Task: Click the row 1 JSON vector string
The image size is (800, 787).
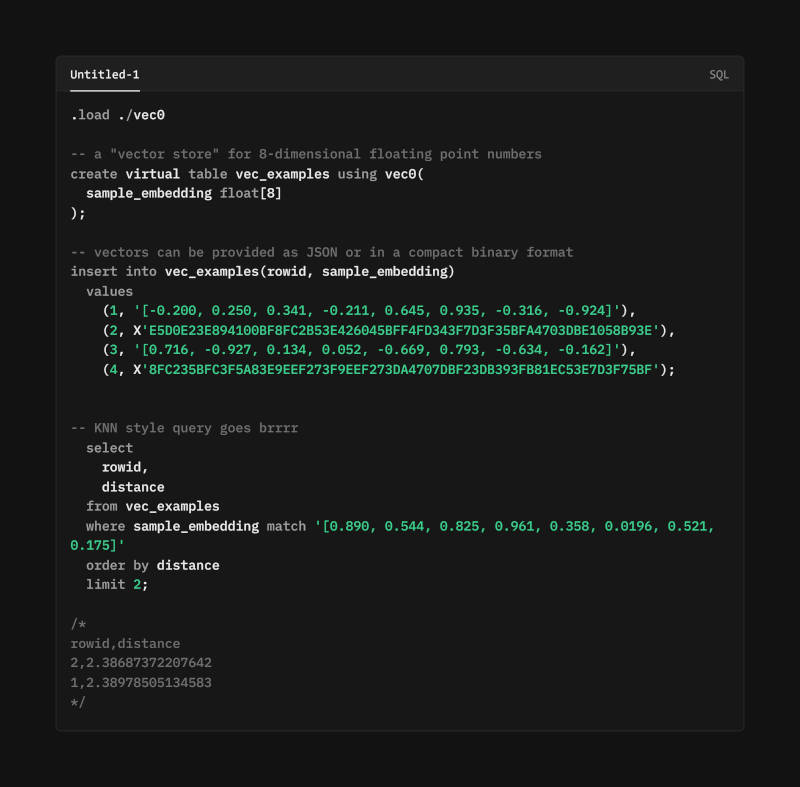Action: (x=377, y=311)
